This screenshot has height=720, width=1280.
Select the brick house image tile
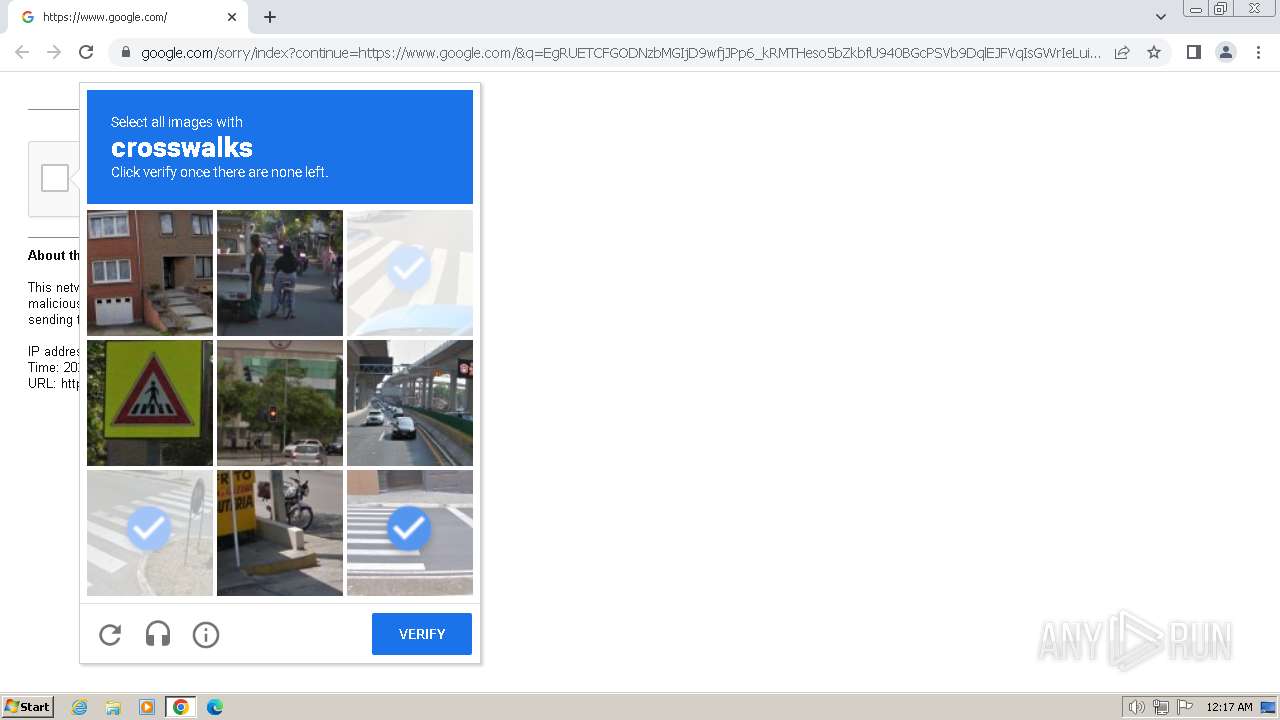pos(150,273)
